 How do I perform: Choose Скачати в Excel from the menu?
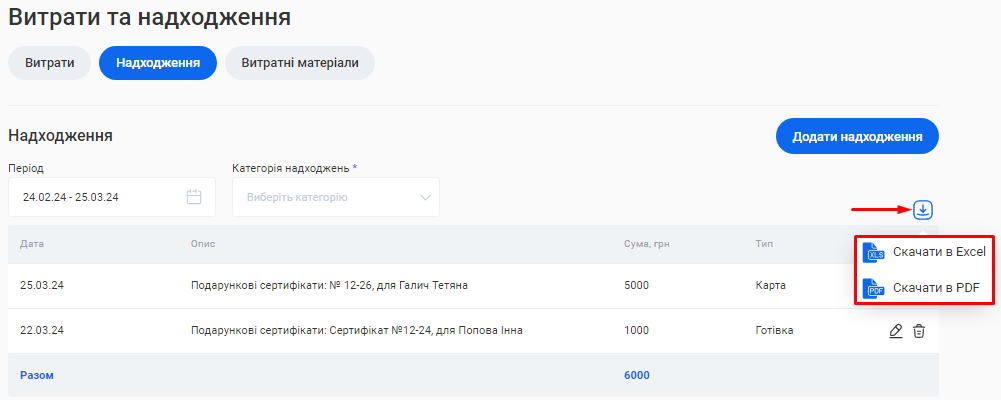tap(939, 252)
